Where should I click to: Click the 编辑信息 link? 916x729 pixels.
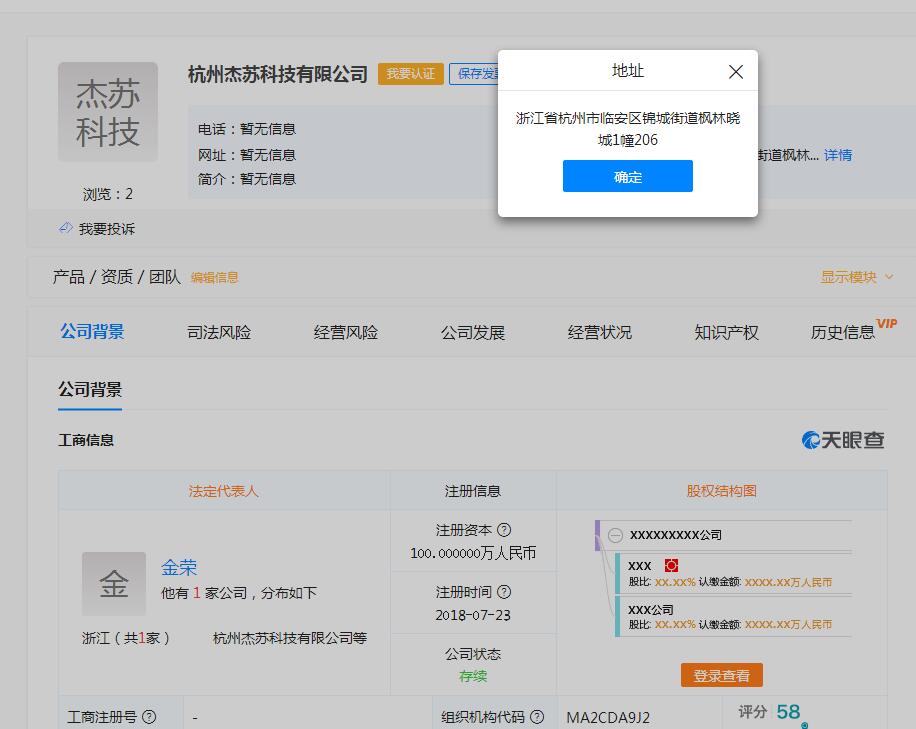[215, 277]
